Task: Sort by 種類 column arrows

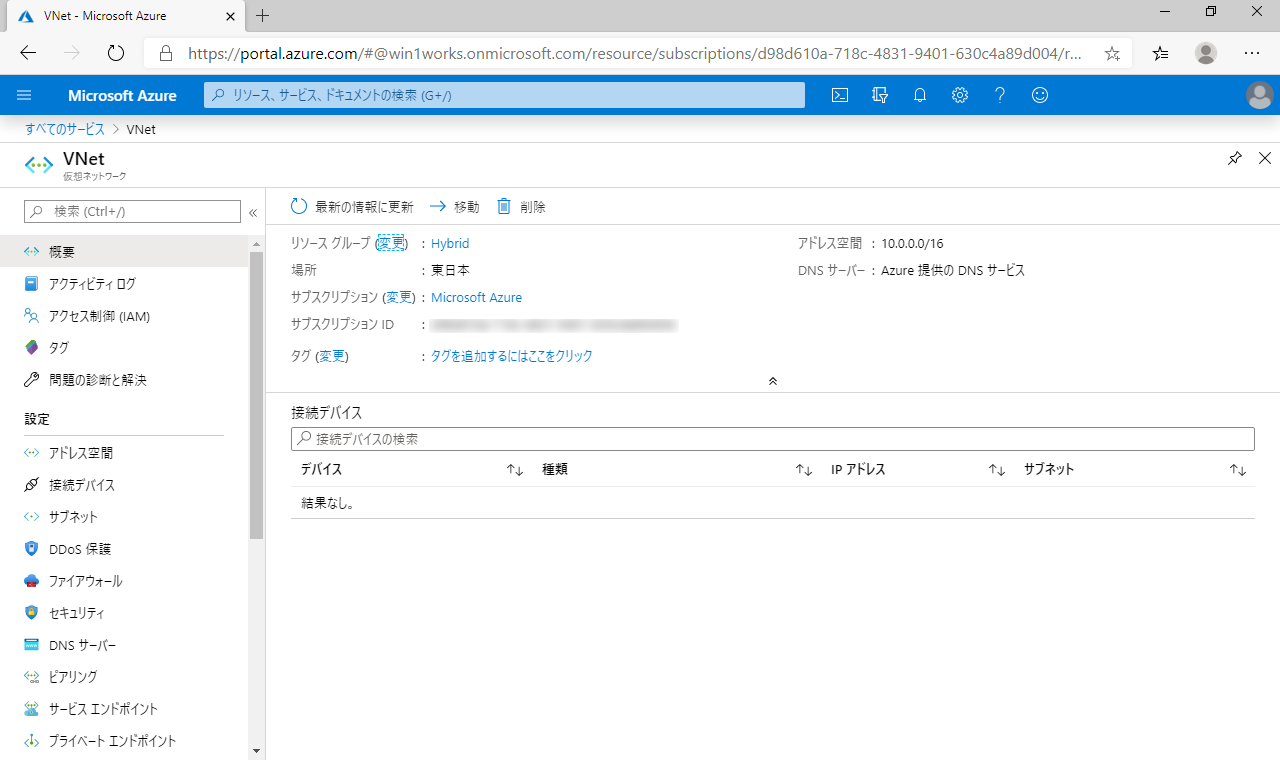Action: (803, 469)
